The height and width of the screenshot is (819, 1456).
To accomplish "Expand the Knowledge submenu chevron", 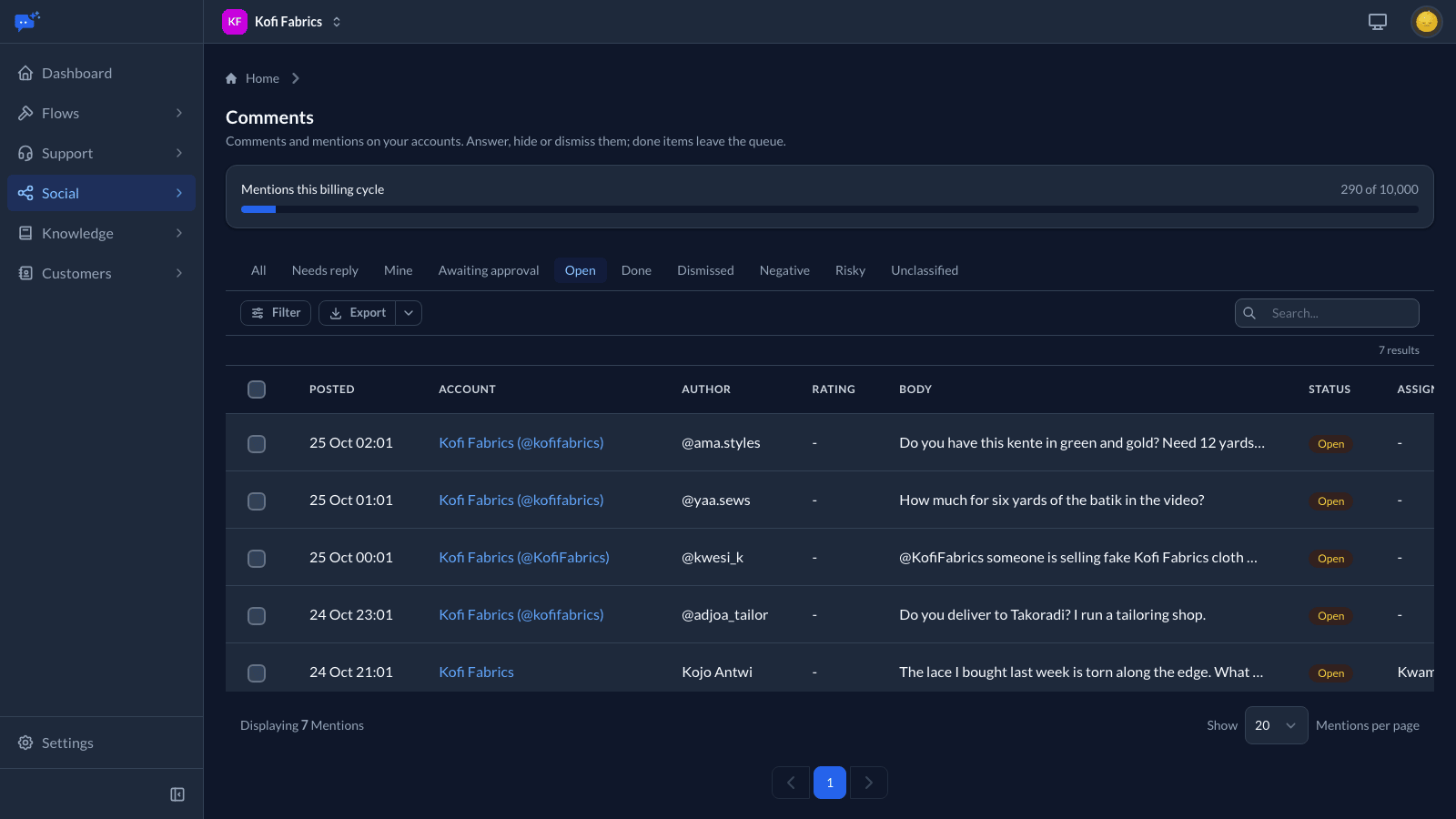I will pyautogui.click(x=179, y=233).
